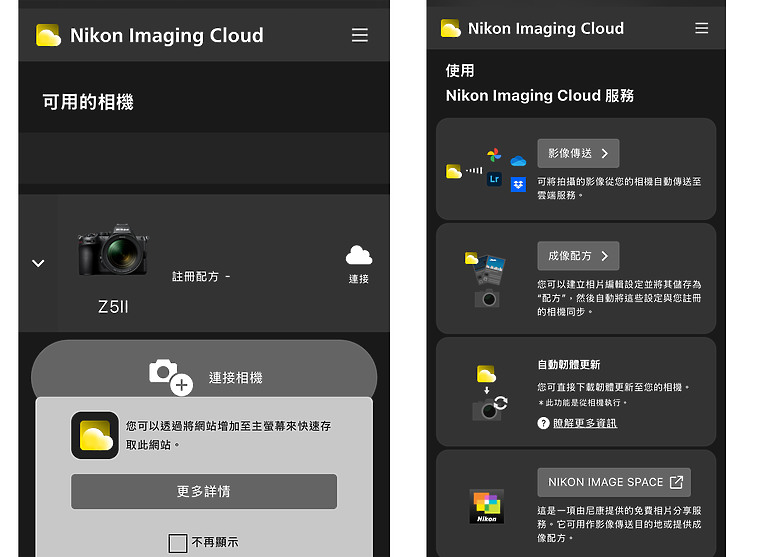Click the camera-plus icon in 連接相機 button
This screenshot has height=557, width=780.
[x=171, y=377]
